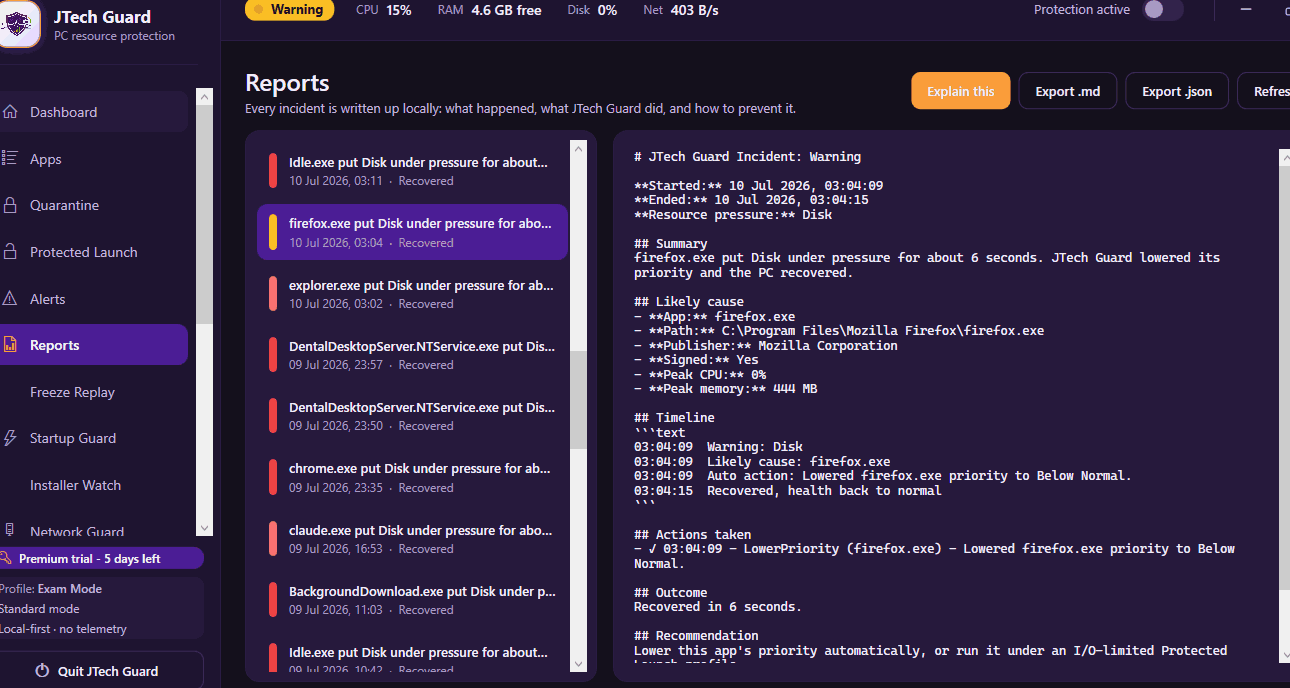Click the Local-first no telemetry text
This screenshot has width=1290, height=688.
pyautogui.click(x=64, y=629)
